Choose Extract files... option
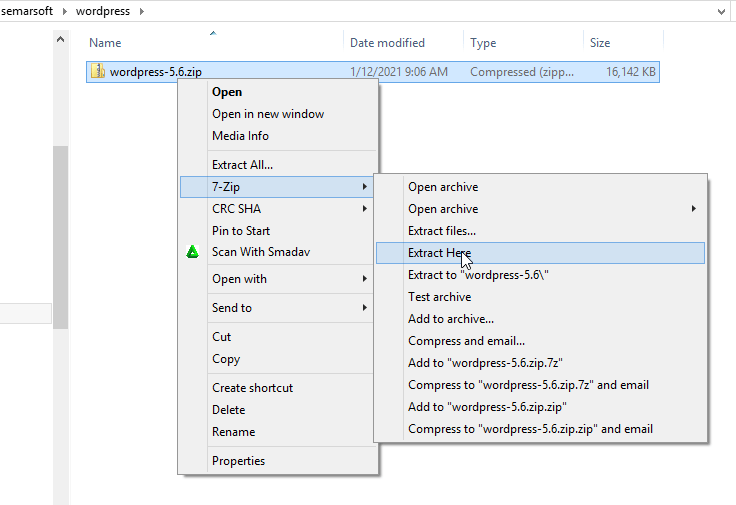This screenshot has height=505, width=736. point(540,231)
